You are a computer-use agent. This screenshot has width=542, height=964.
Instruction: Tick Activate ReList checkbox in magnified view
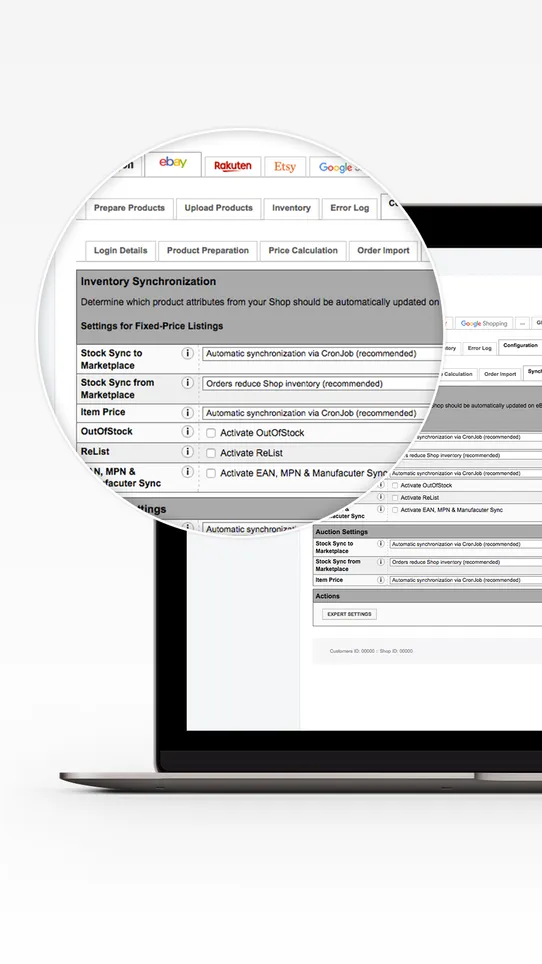[211, 453]
